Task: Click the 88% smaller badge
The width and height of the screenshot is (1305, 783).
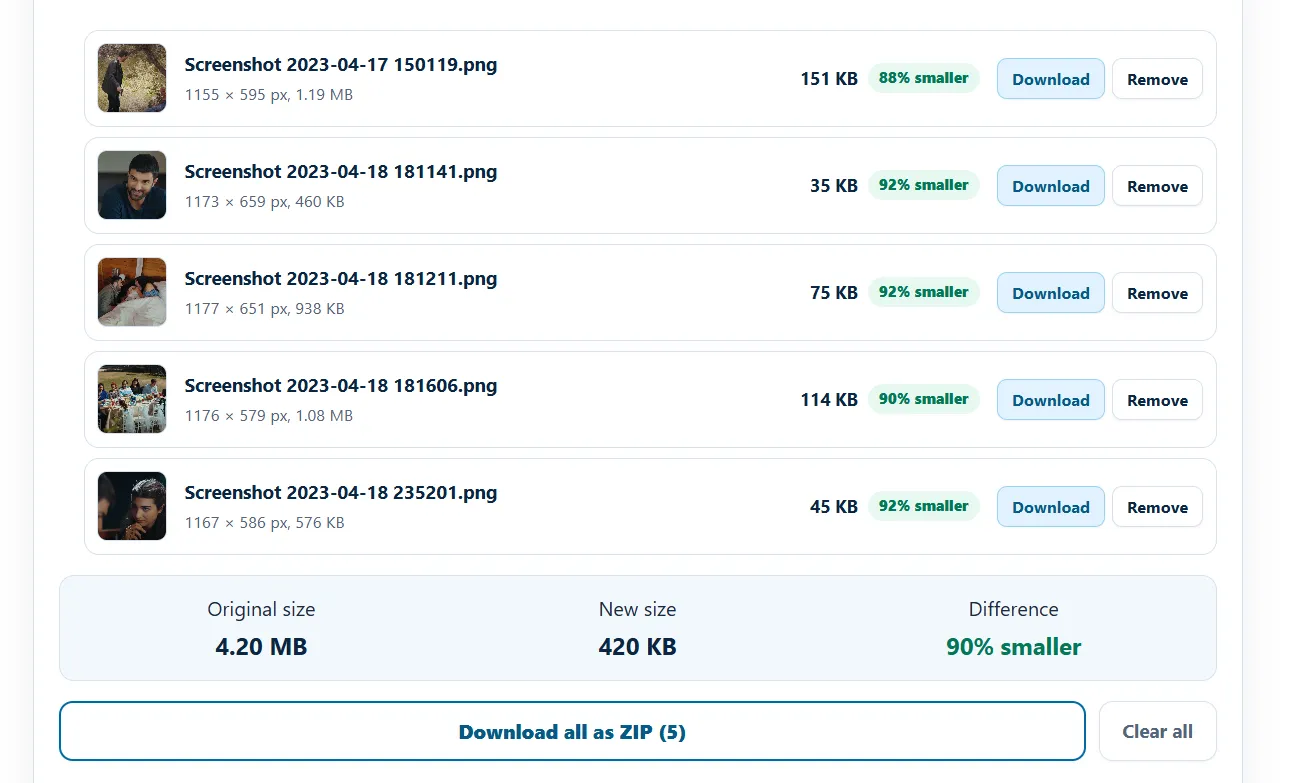Action: point(923,78)
